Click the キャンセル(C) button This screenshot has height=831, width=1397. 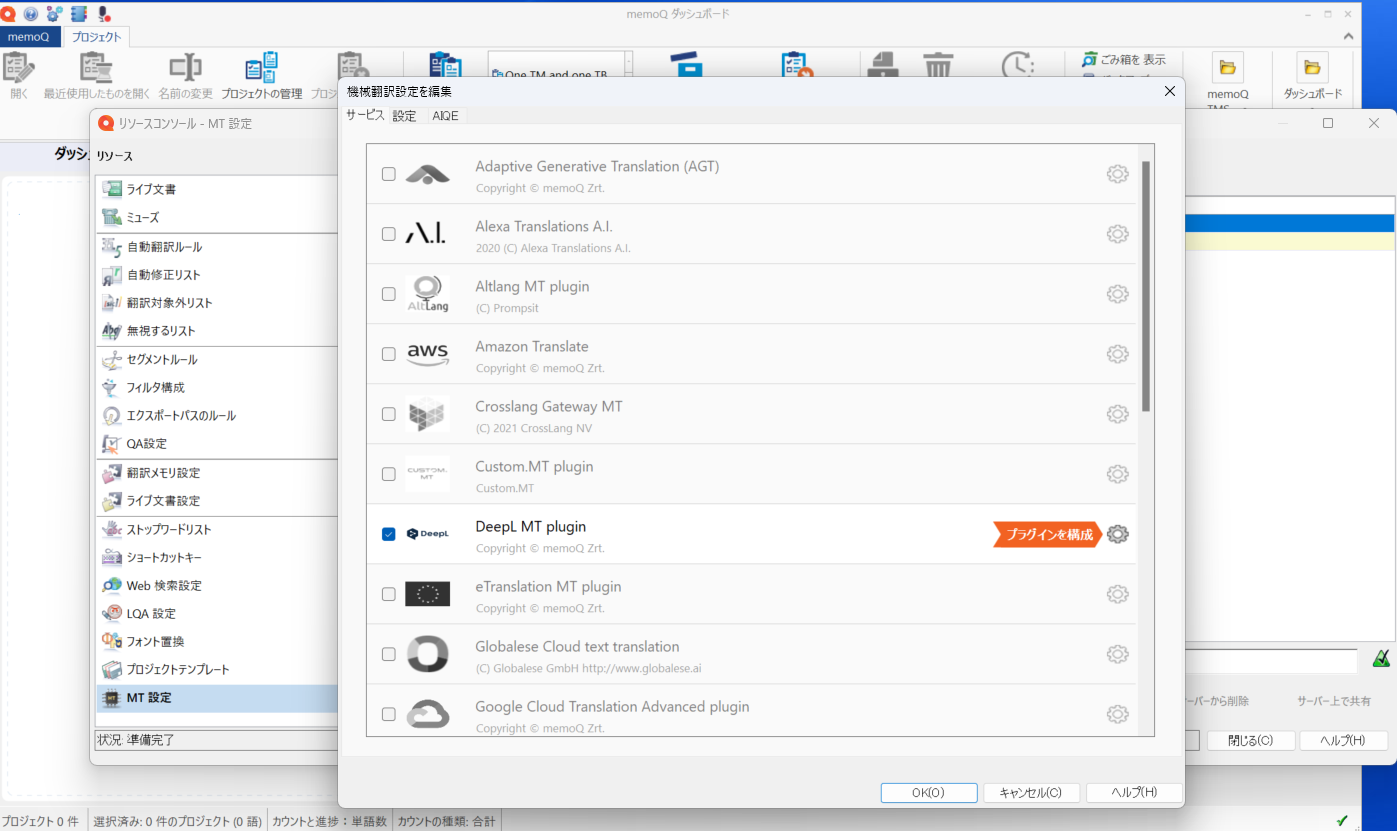click(1031, 792)
